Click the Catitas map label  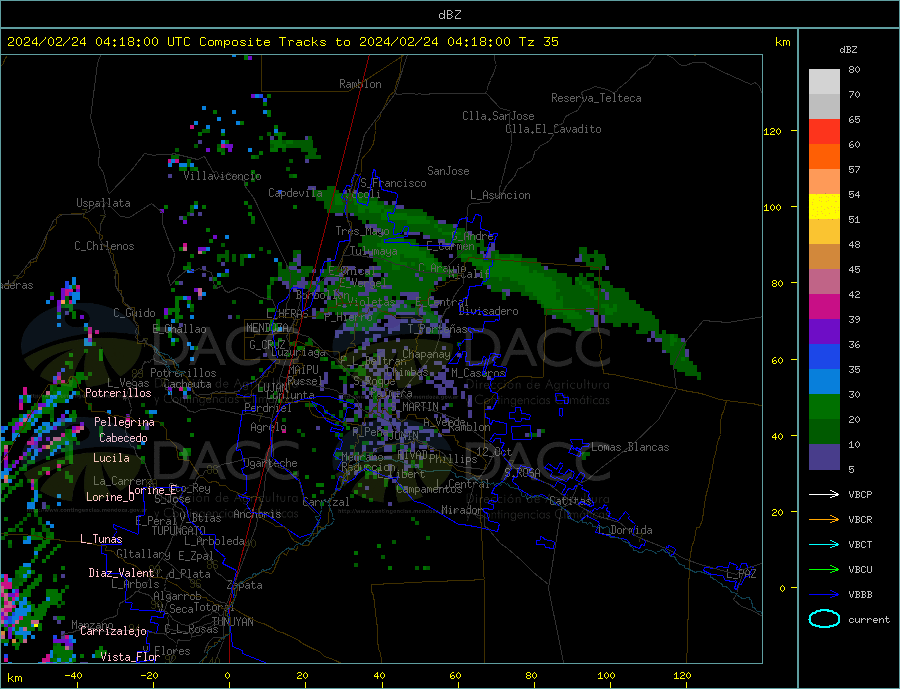(x=570, y=501)
